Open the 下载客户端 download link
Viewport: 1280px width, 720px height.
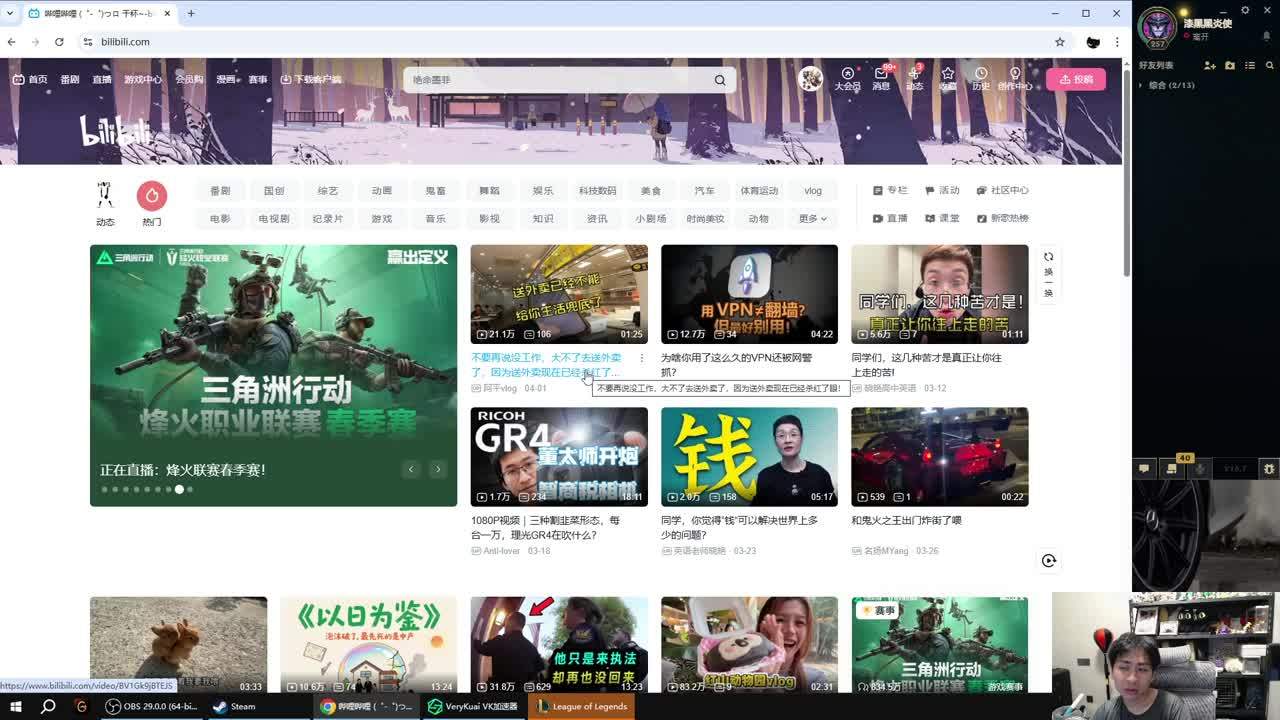311,79
